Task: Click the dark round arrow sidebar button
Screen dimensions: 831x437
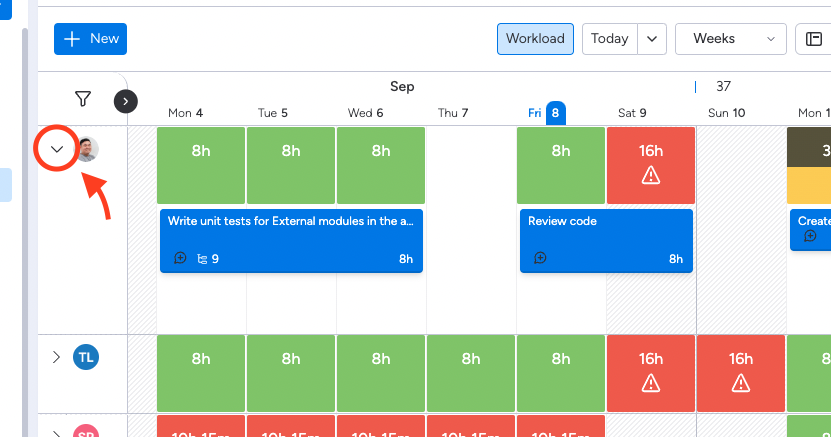Action: pos(126,101)
